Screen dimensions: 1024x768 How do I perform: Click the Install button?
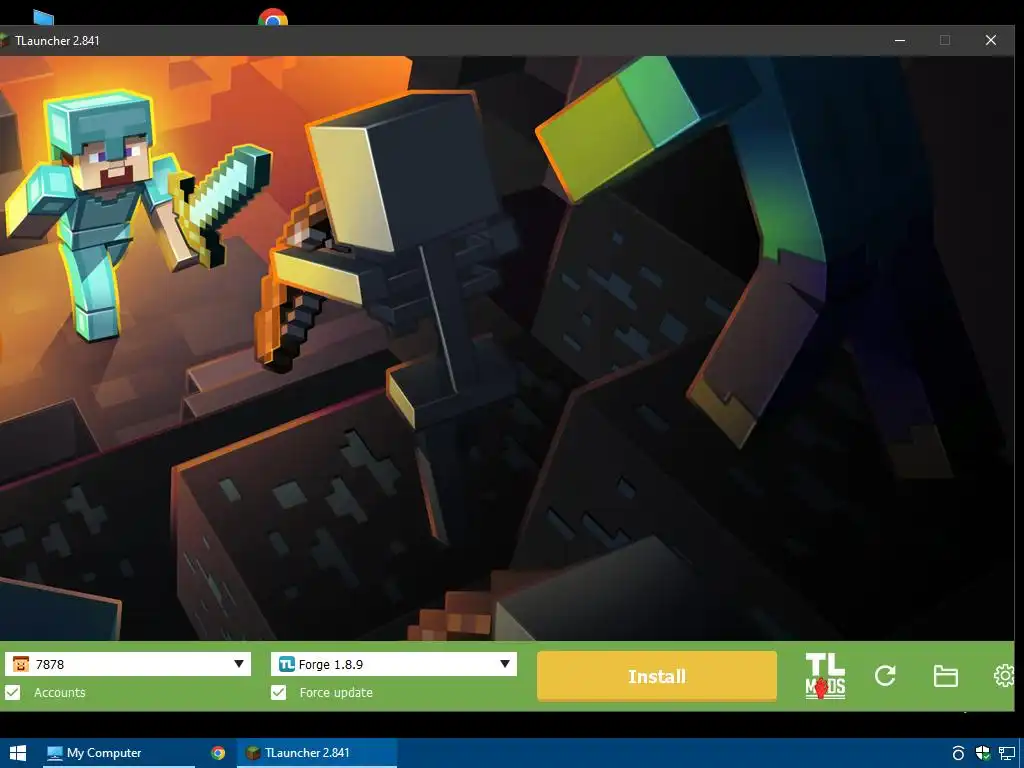pos(657,676)
